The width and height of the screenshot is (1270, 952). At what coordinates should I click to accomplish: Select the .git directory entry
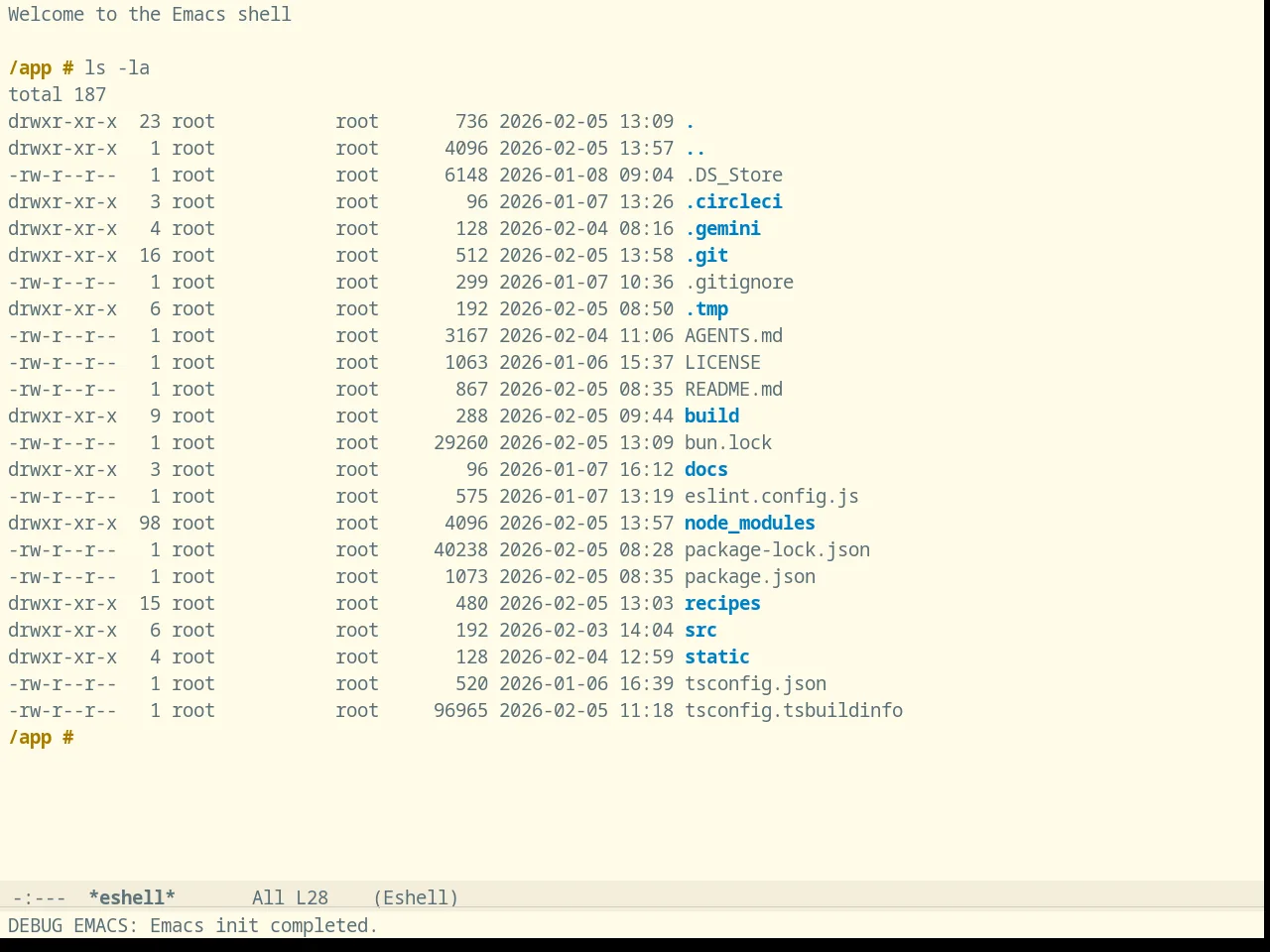706,255
